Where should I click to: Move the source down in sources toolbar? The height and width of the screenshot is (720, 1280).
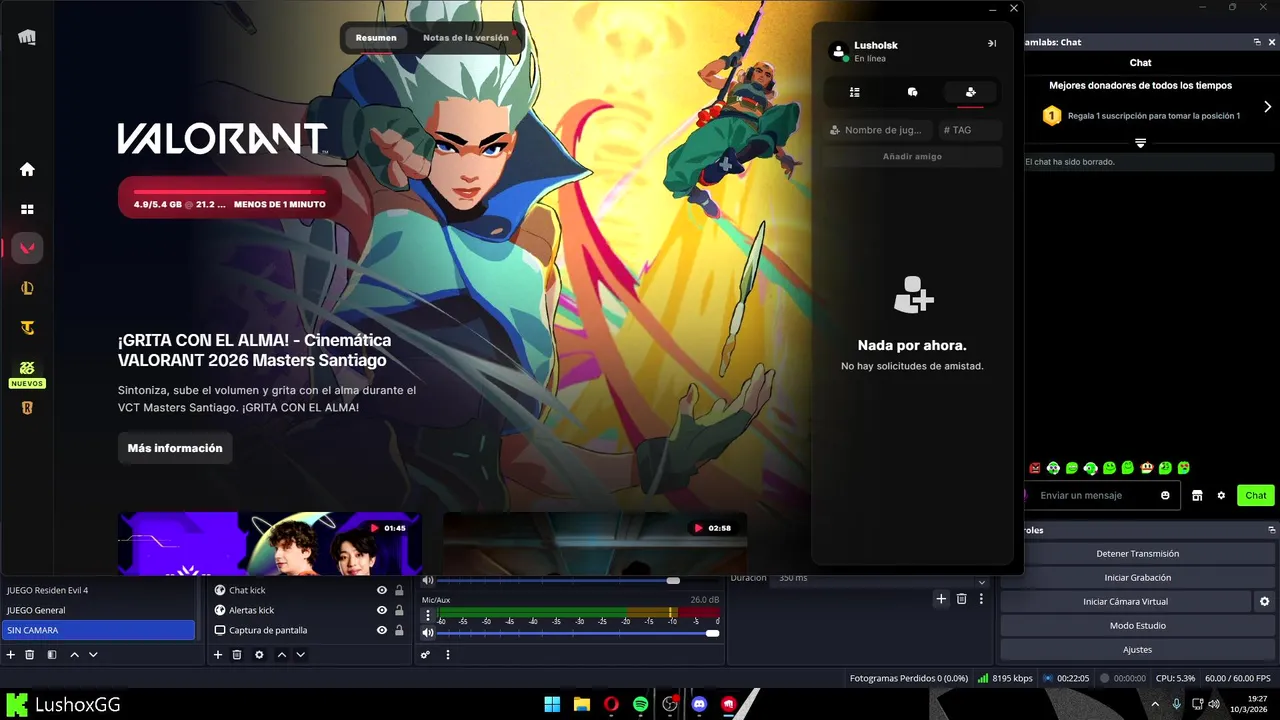300,655
